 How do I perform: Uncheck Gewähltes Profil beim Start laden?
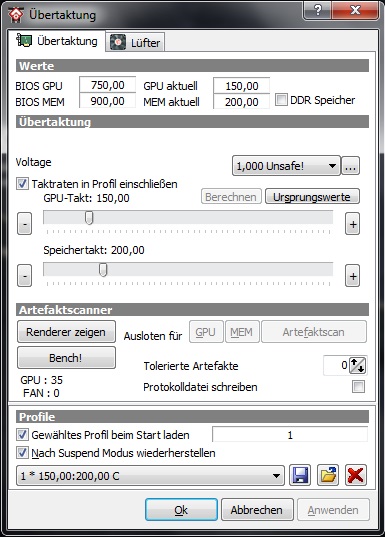click(x=22, y=435)
